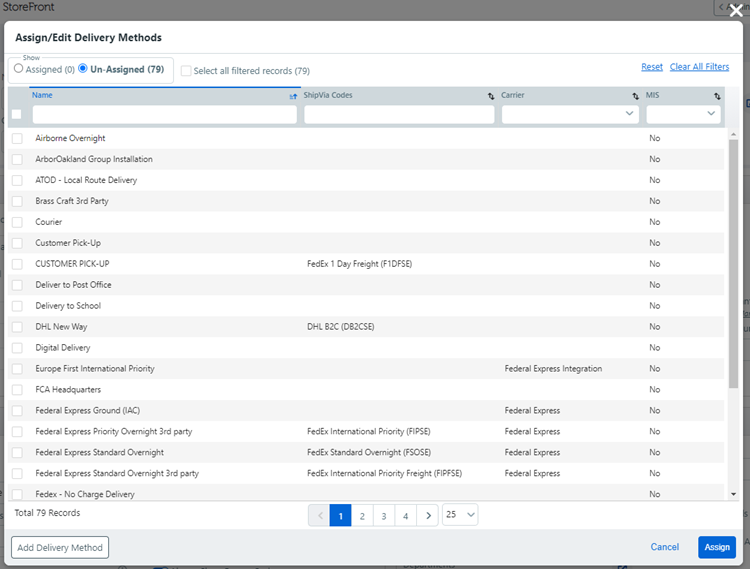Select the Assigned radio button

19,69
